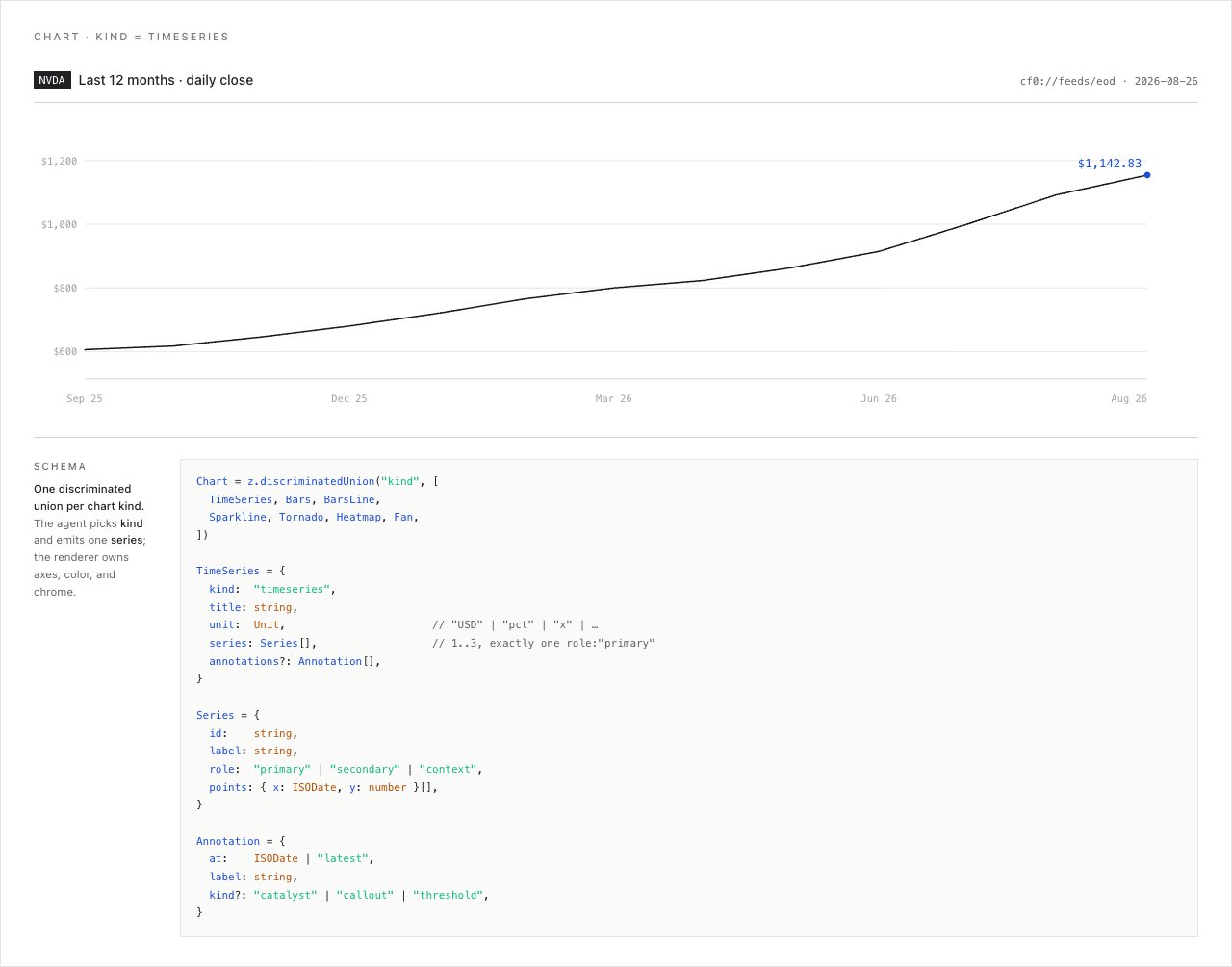This screenshot has width=1232, height=967.
Task: Click the 'Annotation = {' definition line
Action: coord(241,841)
